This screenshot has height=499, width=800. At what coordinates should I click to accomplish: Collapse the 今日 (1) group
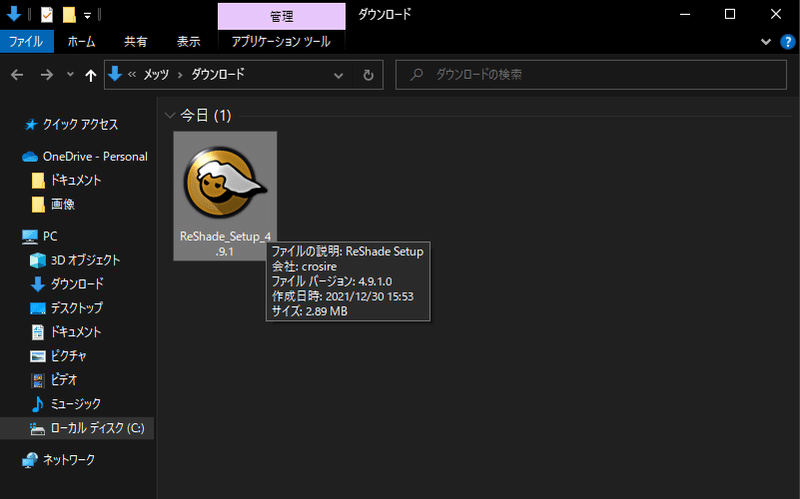170,116
